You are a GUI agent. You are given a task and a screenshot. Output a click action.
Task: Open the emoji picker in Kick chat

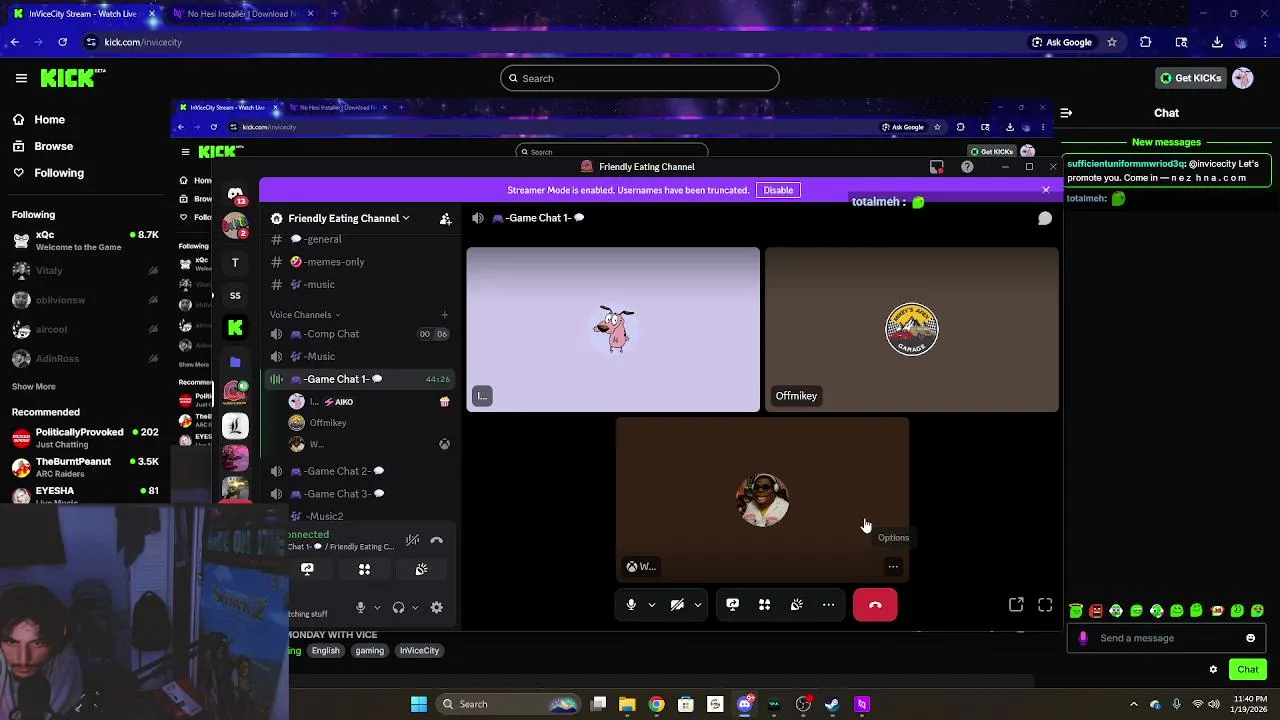click(1250, 638)
